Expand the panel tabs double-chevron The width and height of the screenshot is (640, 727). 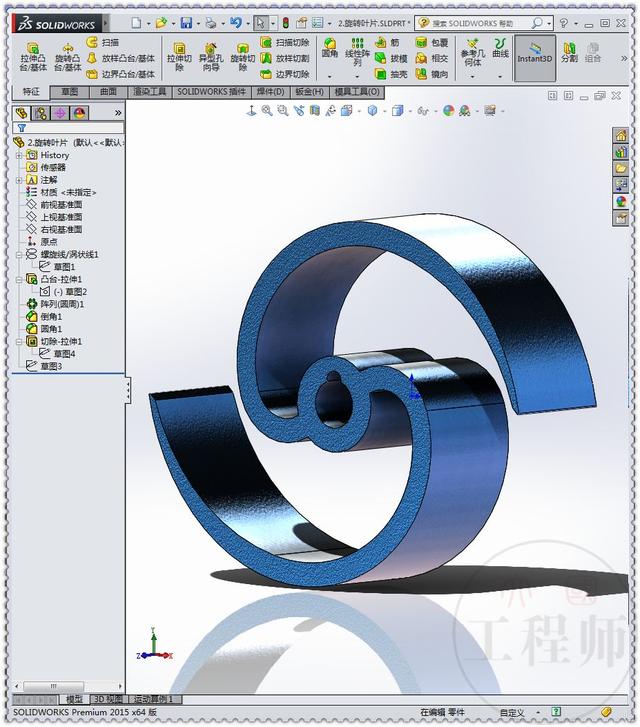(118, 113)
